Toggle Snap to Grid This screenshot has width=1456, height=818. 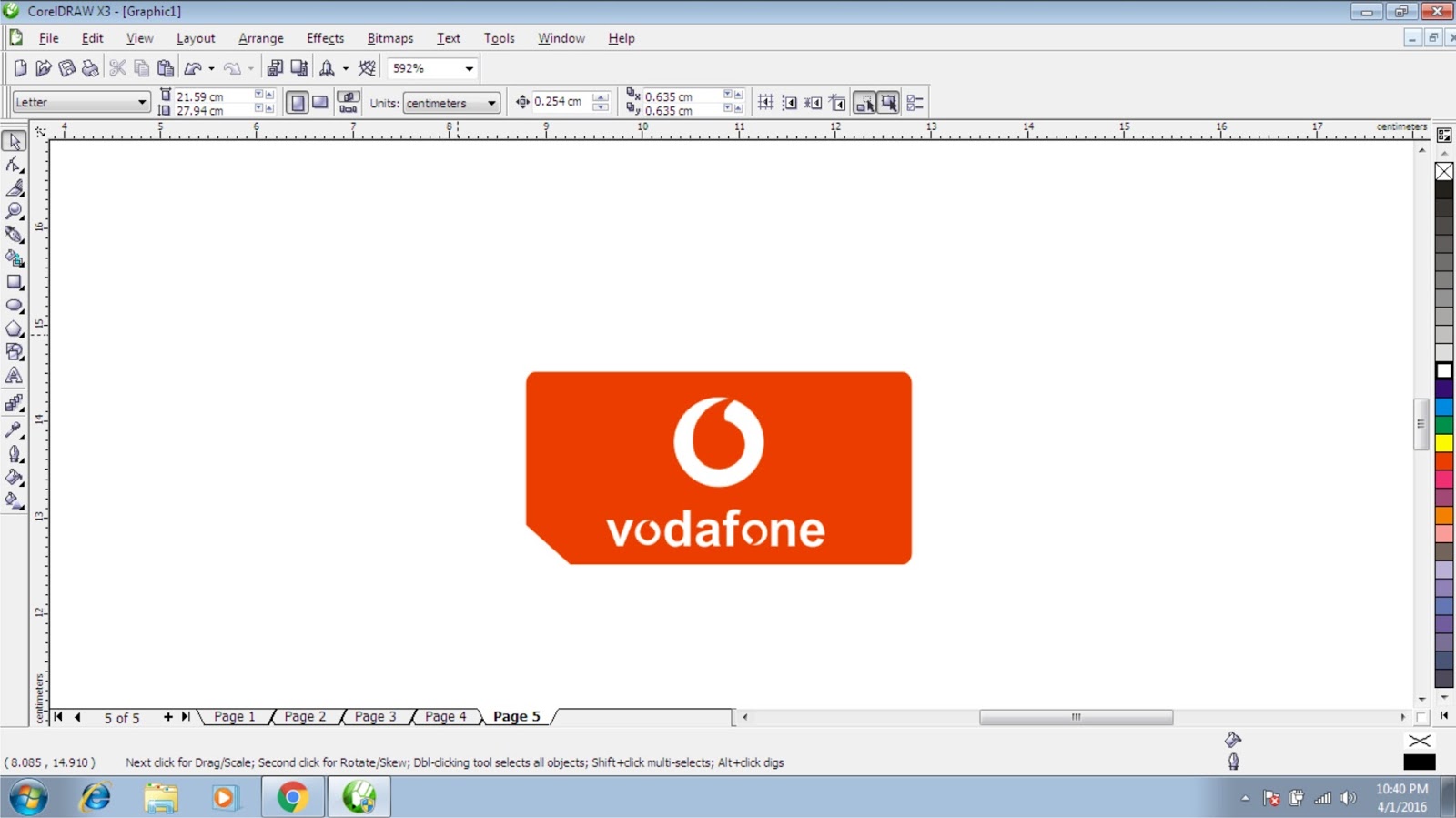click(x=766, y=103)
